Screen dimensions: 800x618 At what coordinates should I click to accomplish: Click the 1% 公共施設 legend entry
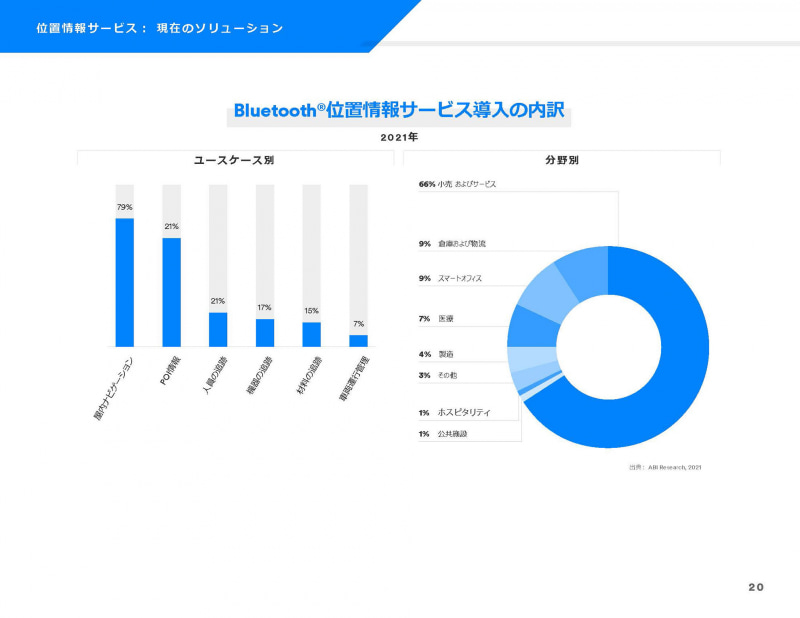click(443, 434)
